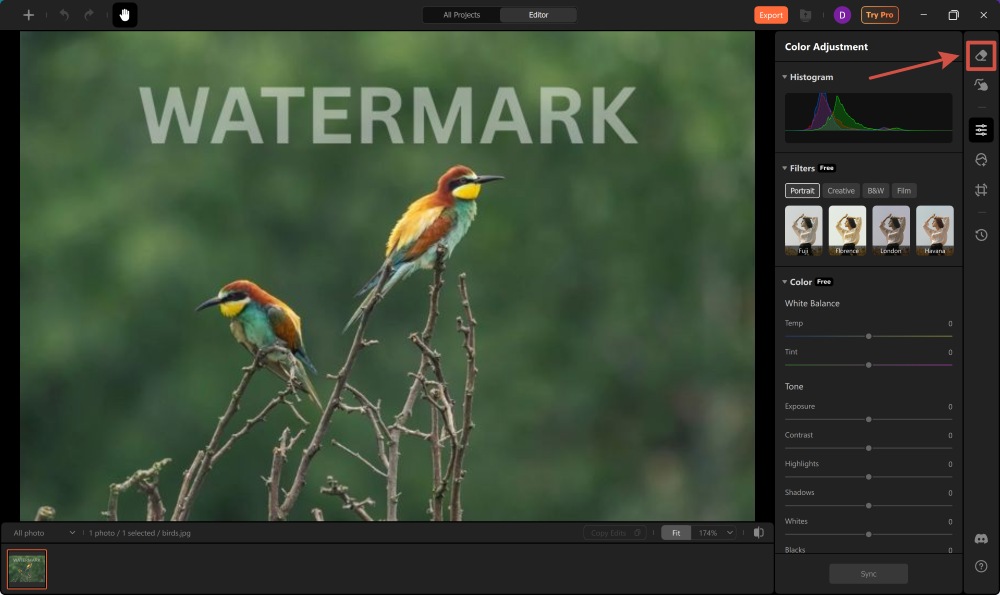Click the orange Export button
The width and height of the screenshot is (1000, 595).
771,15
